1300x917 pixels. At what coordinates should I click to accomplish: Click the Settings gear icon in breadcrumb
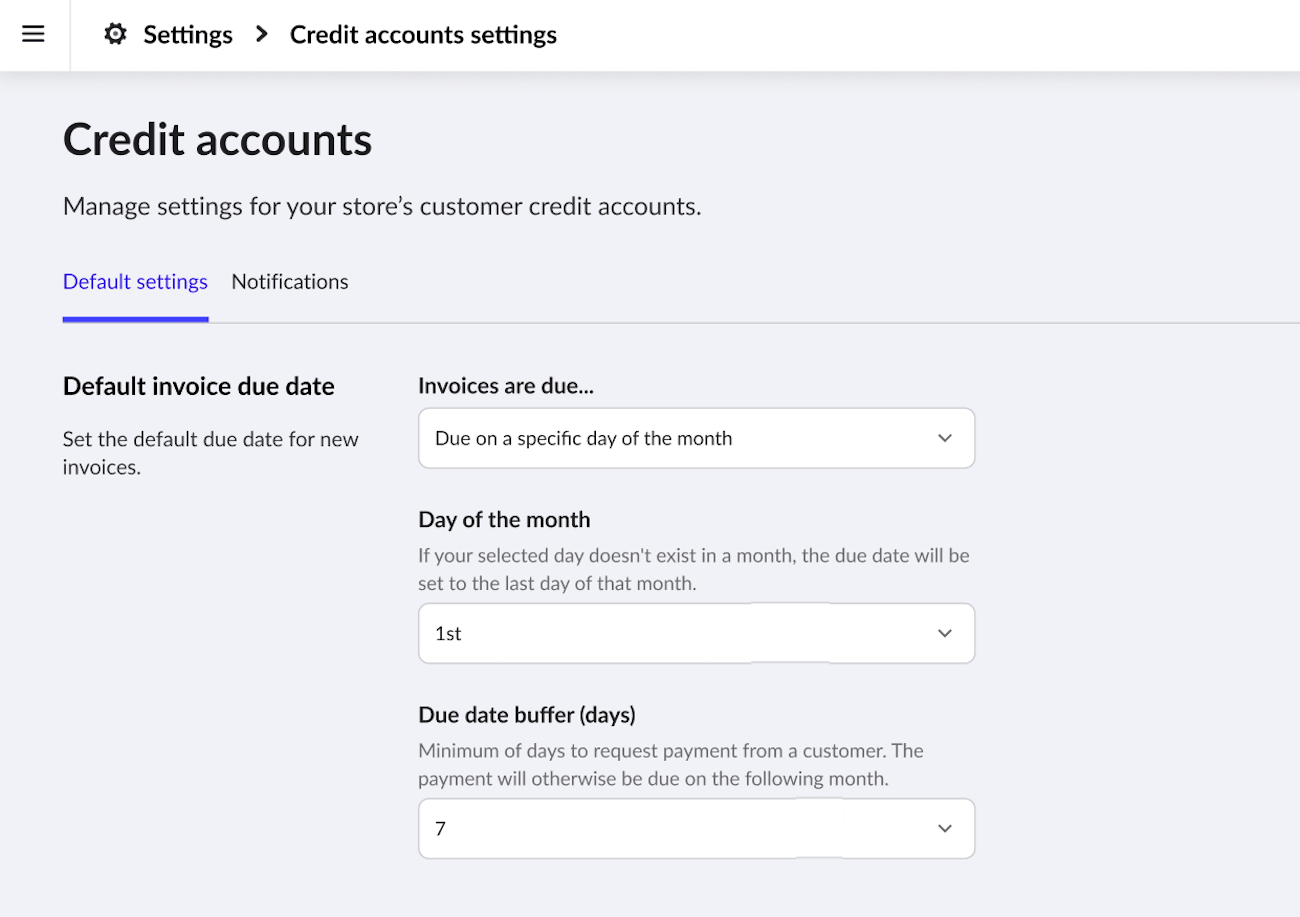tap(116, 33)
